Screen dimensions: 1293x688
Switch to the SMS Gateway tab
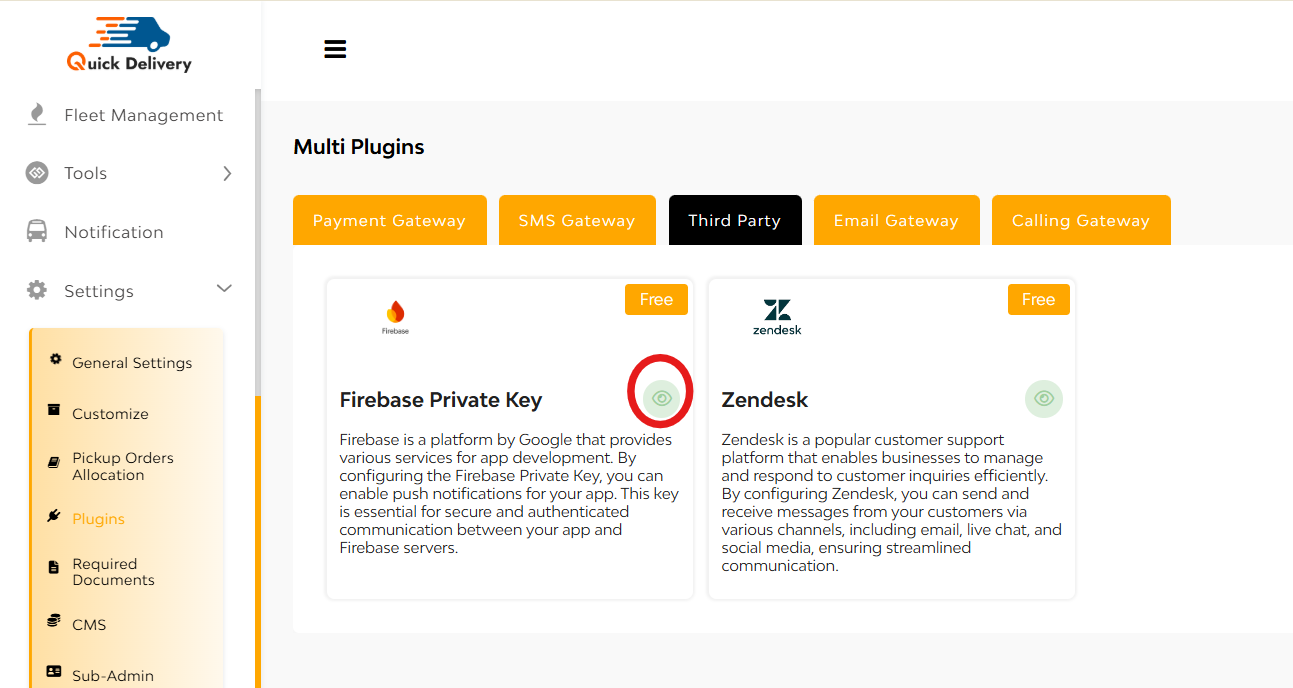click(577, 220)
